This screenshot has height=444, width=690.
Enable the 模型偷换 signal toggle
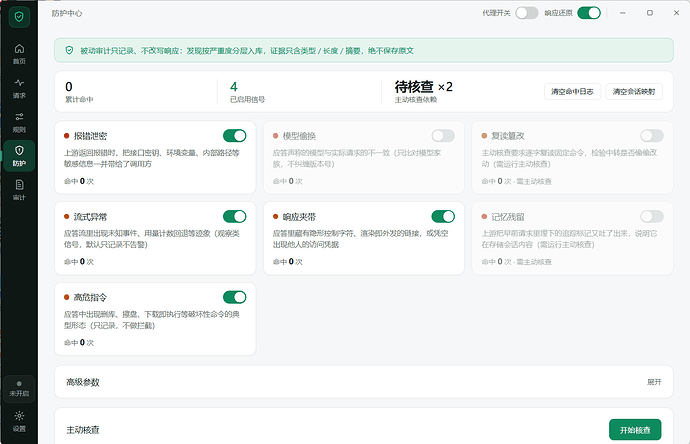point(443,136)
